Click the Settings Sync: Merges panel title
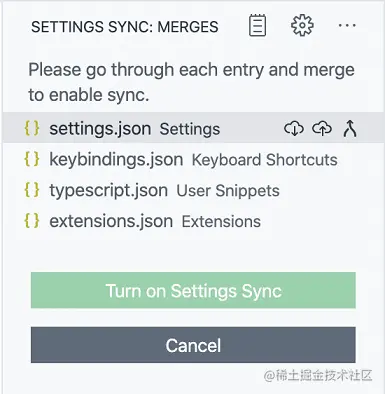This screenshot has width=385, height=394. tap(125, 27)
